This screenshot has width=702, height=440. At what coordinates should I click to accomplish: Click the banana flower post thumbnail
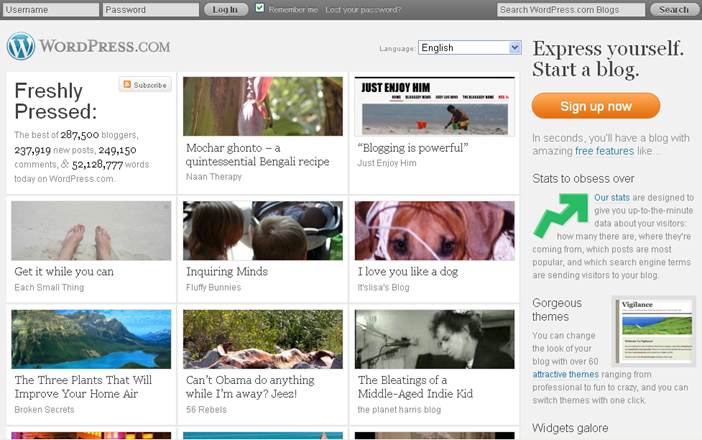click(x=263, y=107)
